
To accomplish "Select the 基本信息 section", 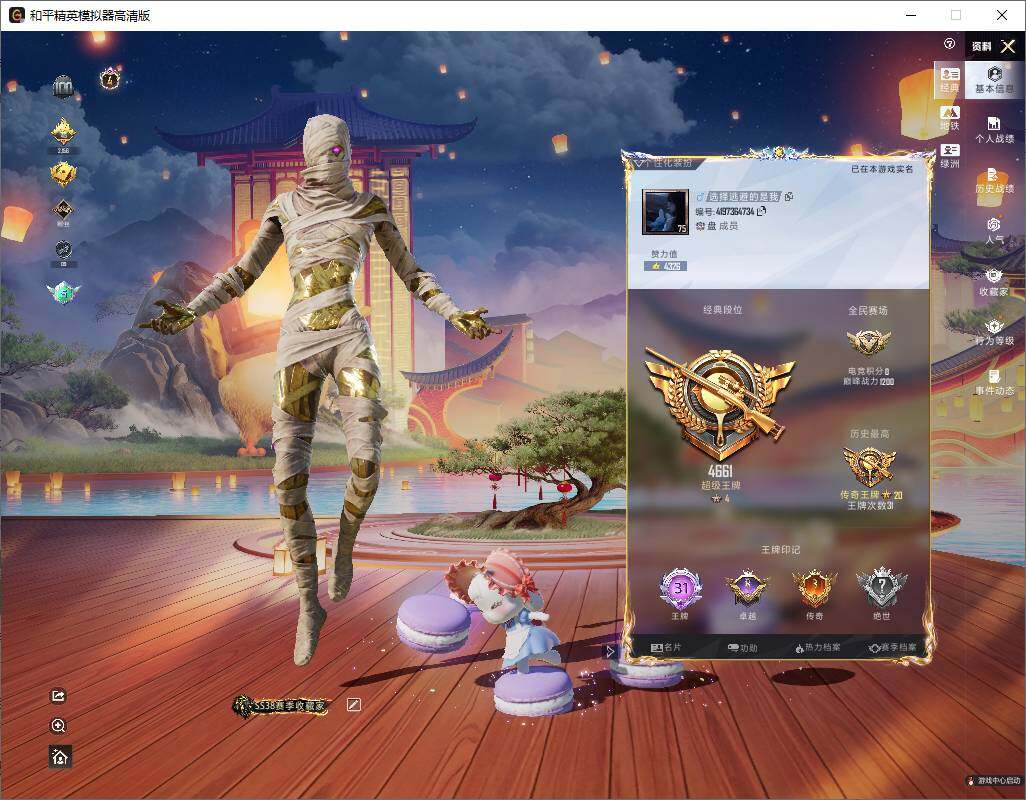I will [995, 80].
